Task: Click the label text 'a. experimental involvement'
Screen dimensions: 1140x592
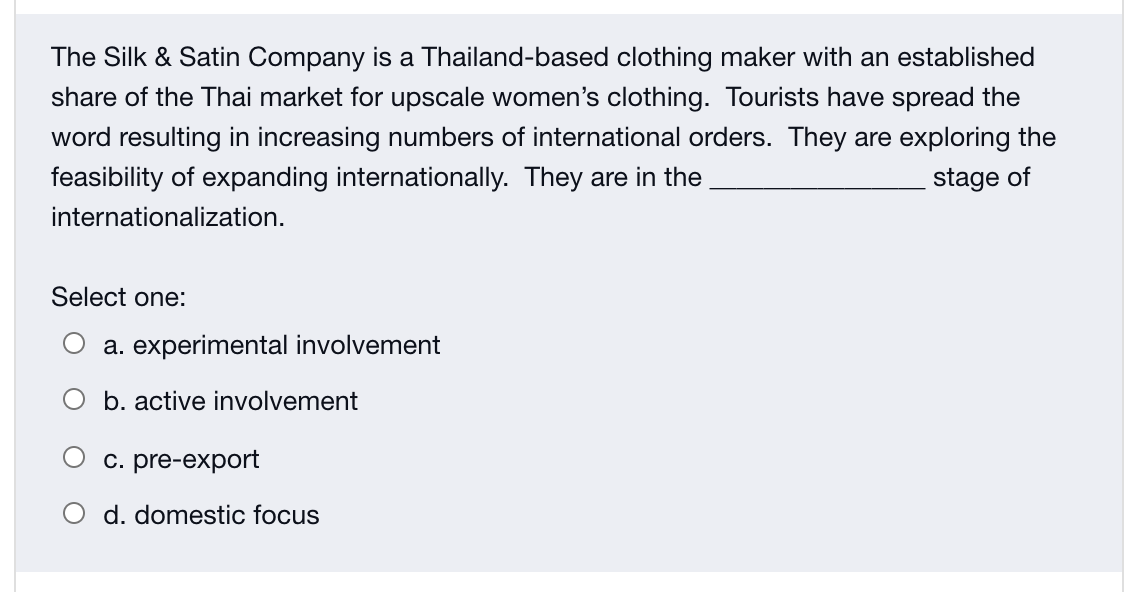Action: pyautogui.click(x=271, y=345)
